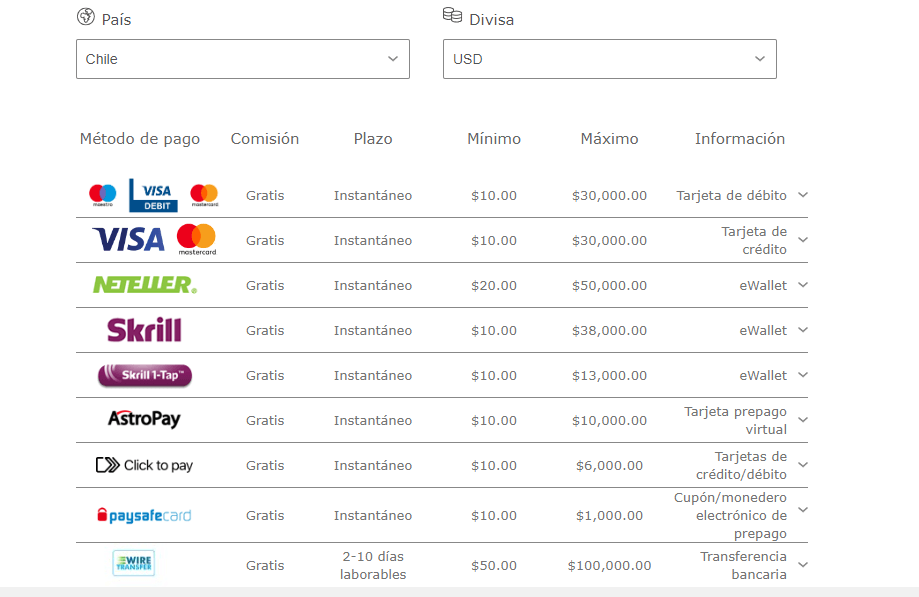Click the Skrill 1-Tap badge
Image resolution: width=919 pixels, height=597 pixels.
(x=145, y=376)
